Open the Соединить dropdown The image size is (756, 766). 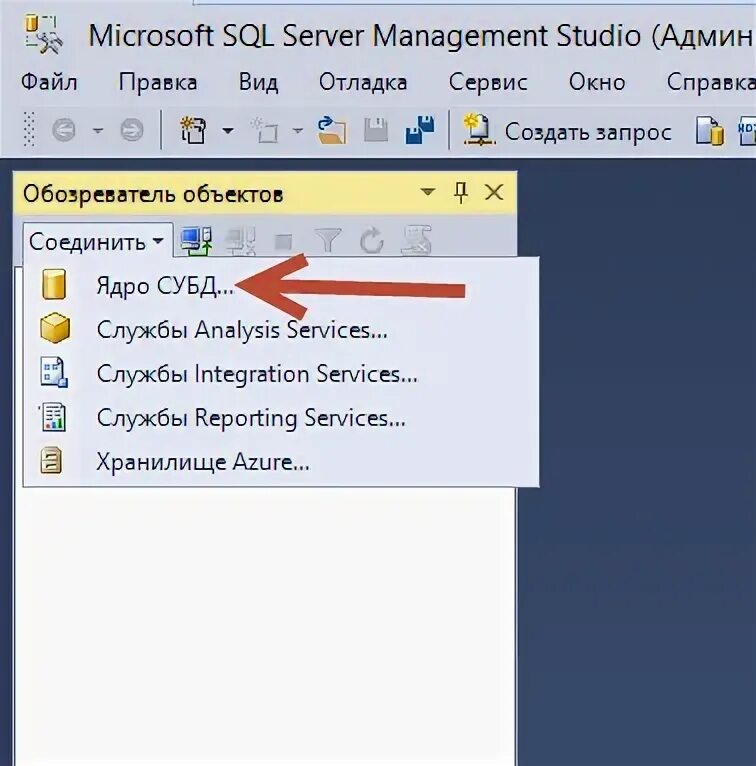pos(98,241)
